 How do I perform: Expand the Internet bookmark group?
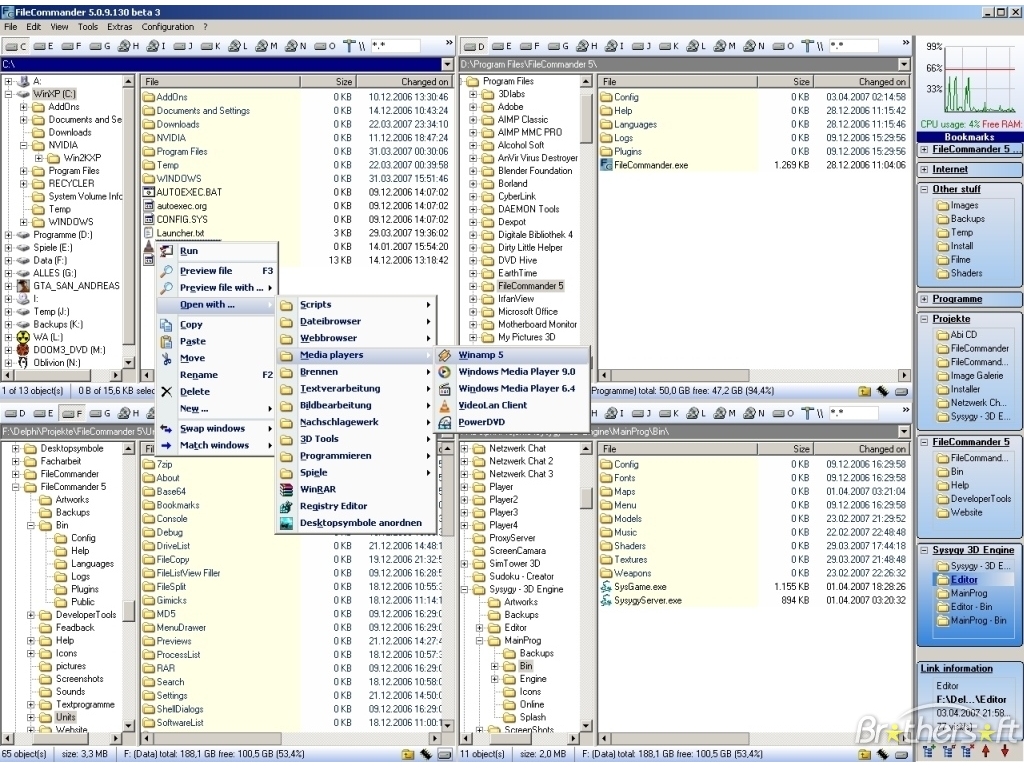pyautogui.click(x=924, y=170)
